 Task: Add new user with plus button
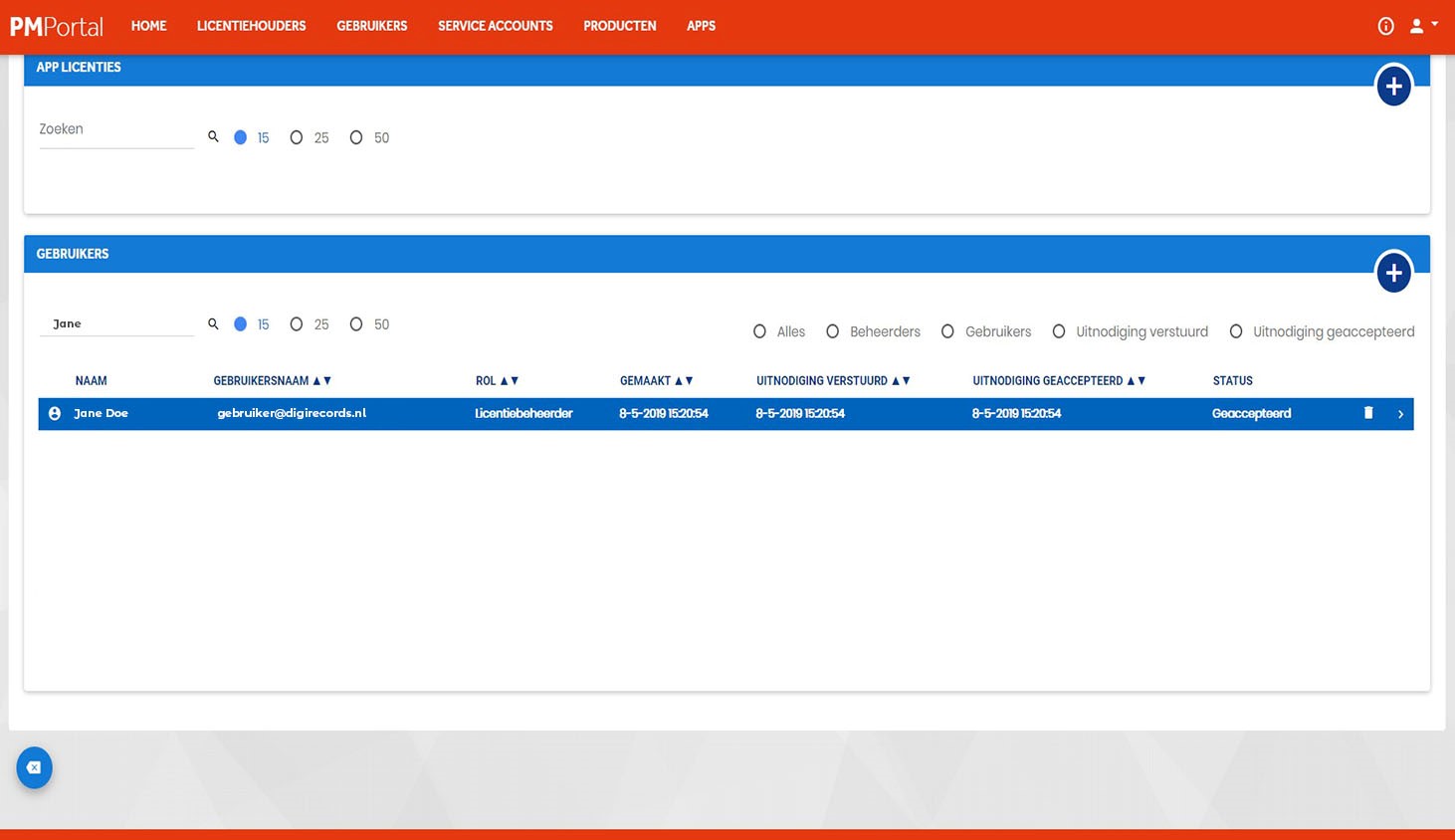point(1393,273)
